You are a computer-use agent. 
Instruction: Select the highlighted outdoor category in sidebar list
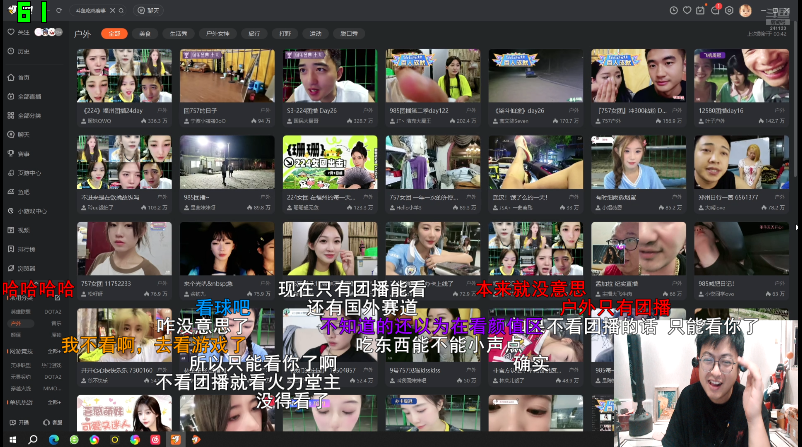20,323
